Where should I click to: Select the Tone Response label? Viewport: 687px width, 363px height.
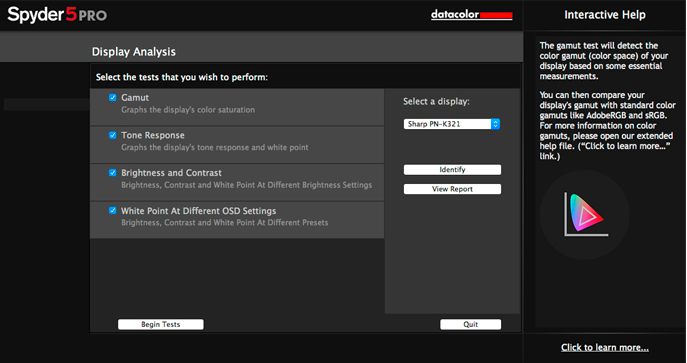152,135
